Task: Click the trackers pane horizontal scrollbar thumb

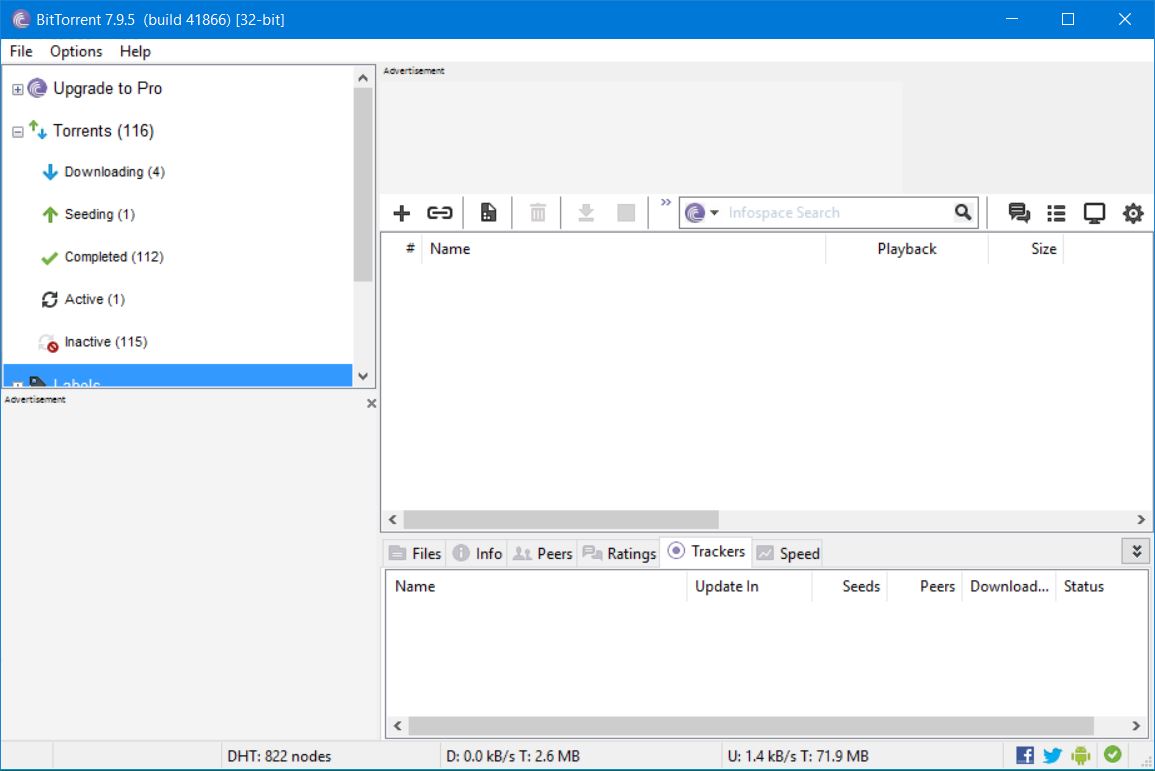Action: click(751, 726)
